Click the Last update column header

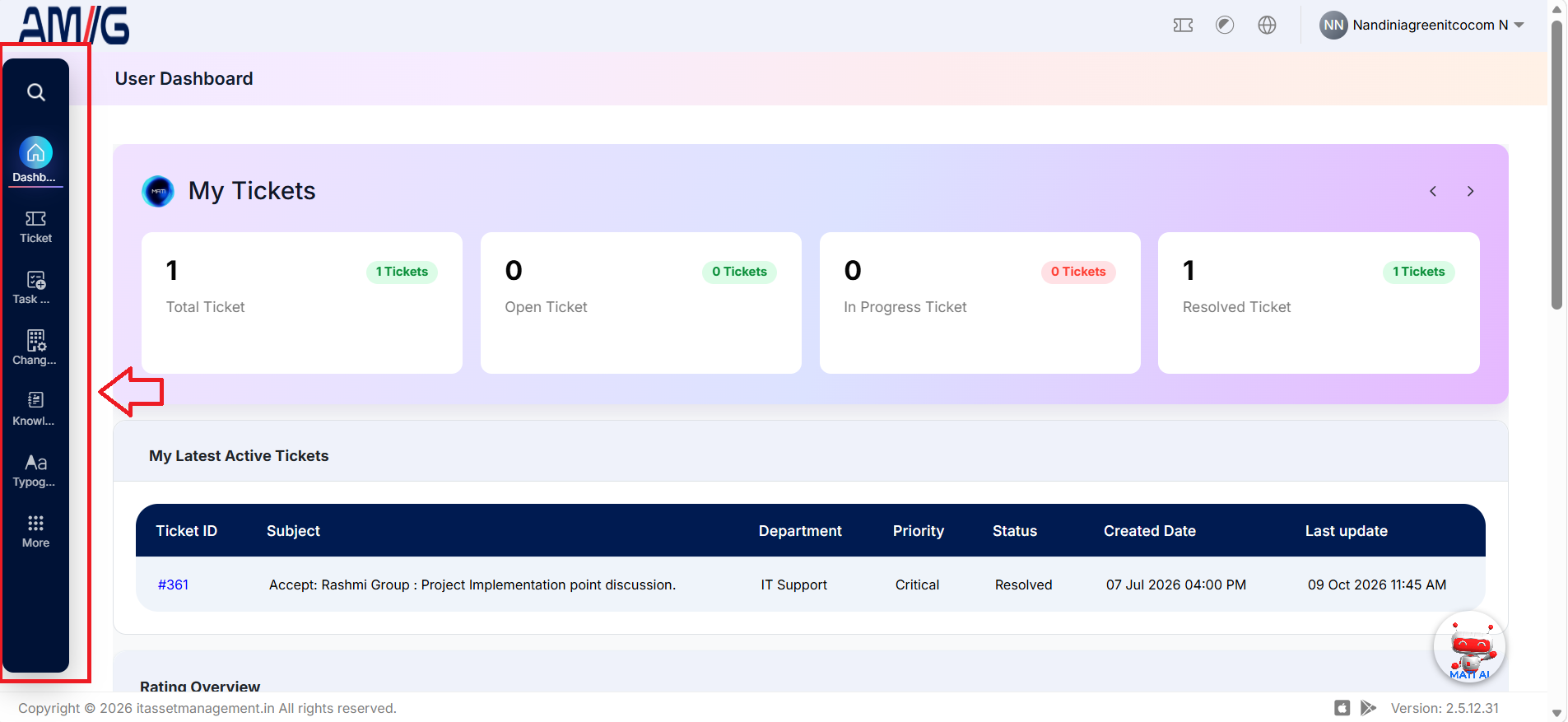tap(1347, 531)
